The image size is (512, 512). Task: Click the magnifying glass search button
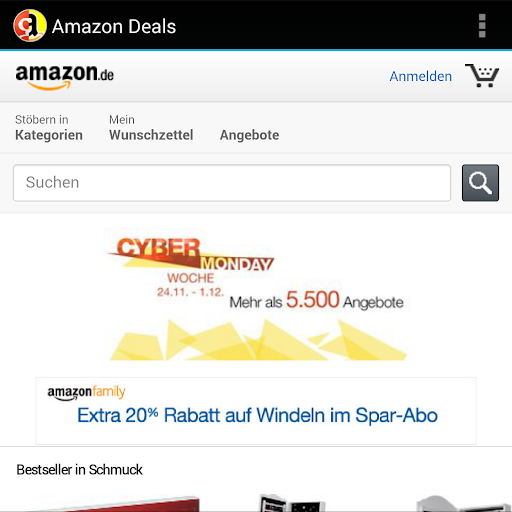[480, 183]
